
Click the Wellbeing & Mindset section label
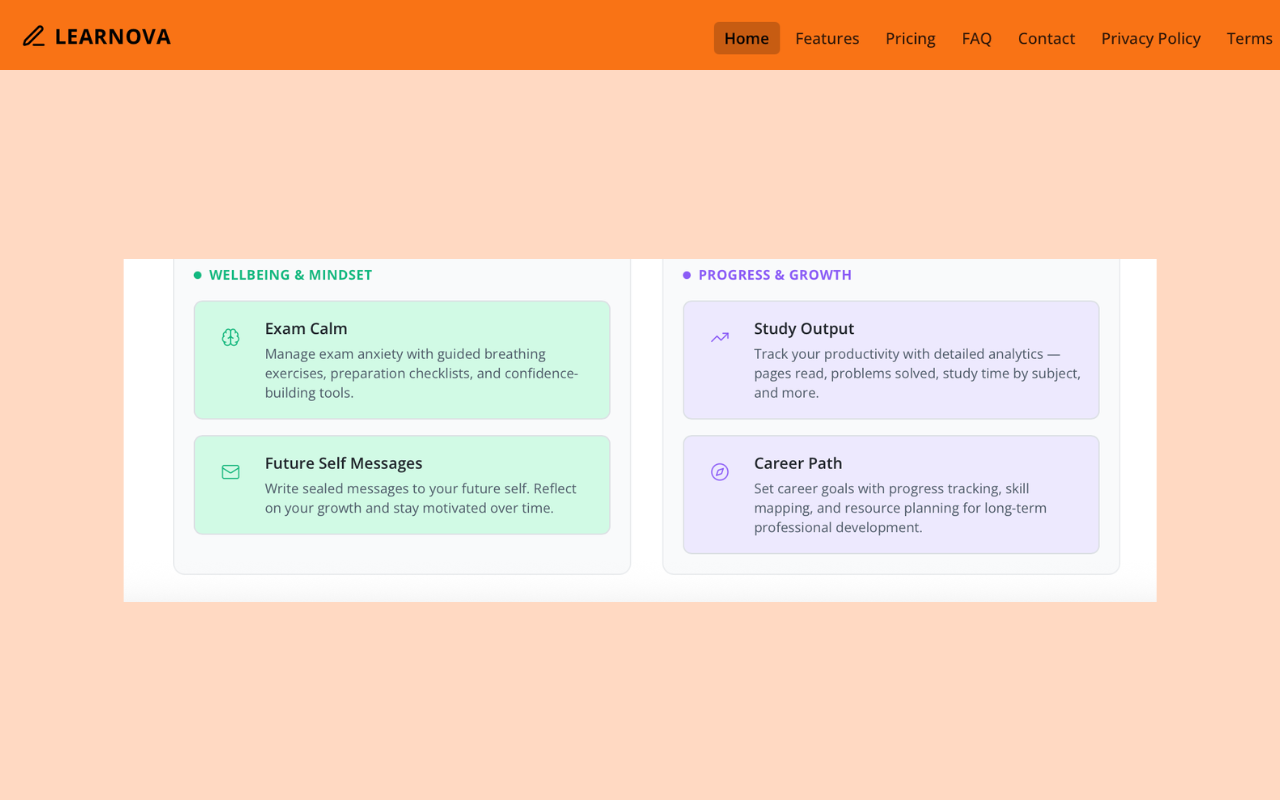click(x=290, y=275)
